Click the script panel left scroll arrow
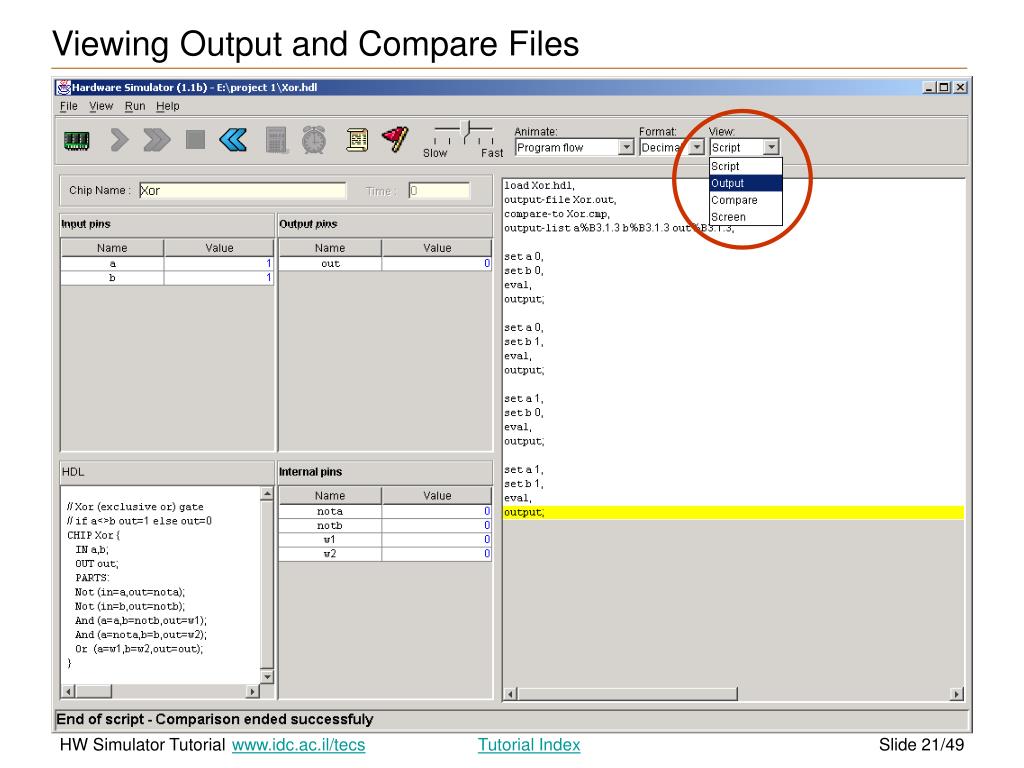 pos(511,694)
